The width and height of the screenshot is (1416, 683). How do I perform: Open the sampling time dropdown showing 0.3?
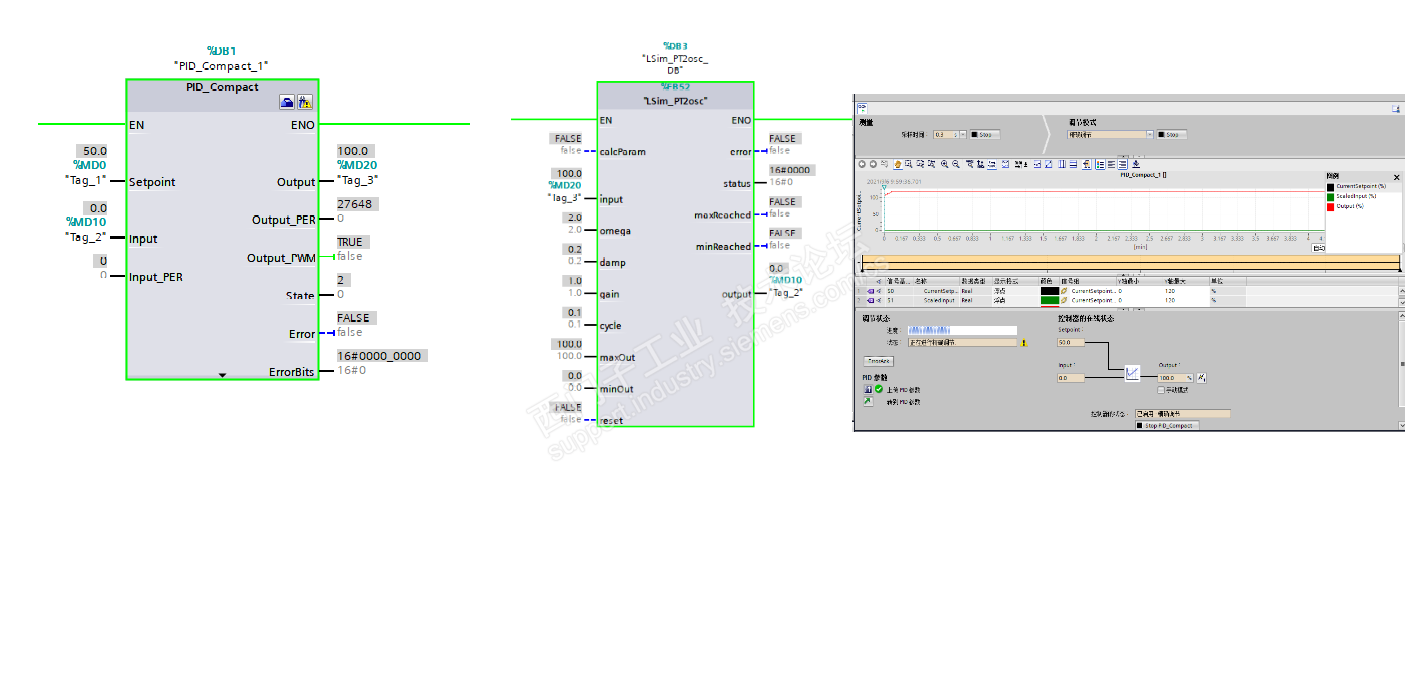pyautogui.click(x=962, y=134)
